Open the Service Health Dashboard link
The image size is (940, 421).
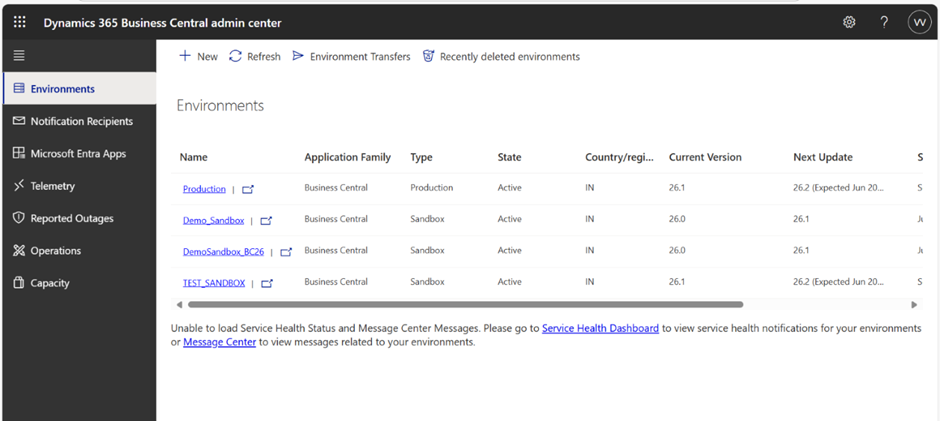click(x=600, y=328)
